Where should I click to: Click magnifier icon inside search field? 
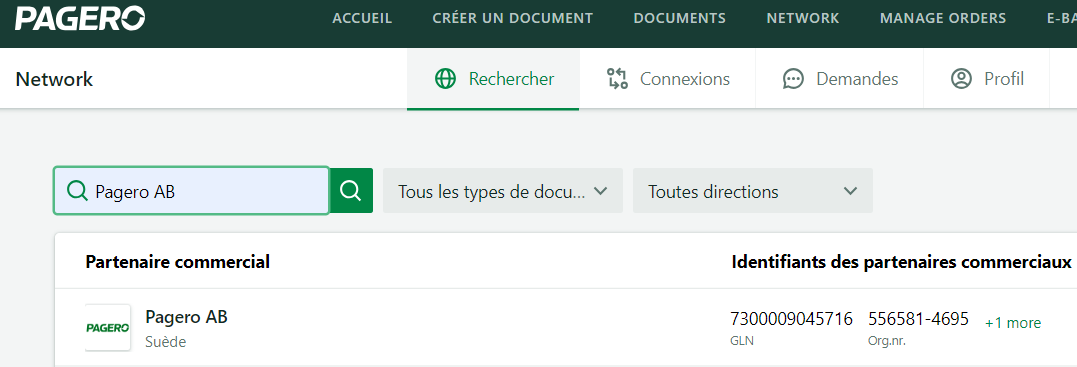click(x=77, y=190)
